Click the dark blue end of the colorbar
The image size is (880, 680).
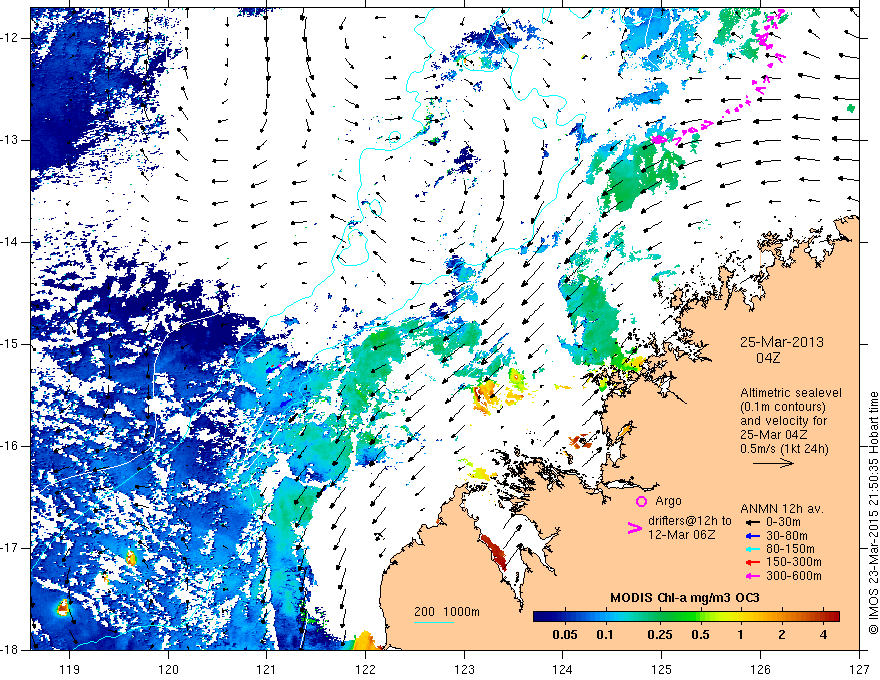click(x=540, y=617)
